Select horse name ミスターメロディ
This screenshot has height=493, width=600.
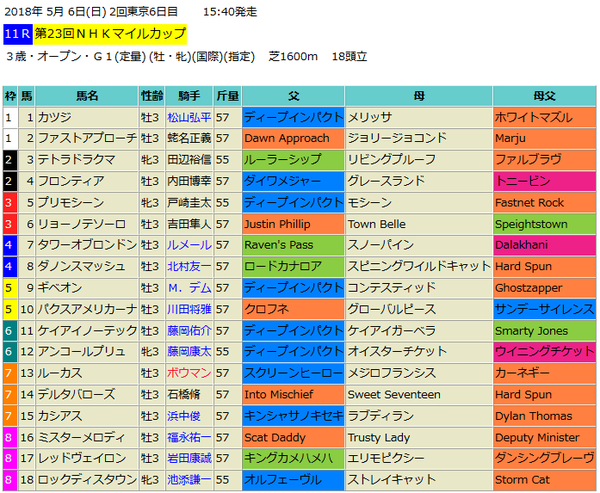82,437
